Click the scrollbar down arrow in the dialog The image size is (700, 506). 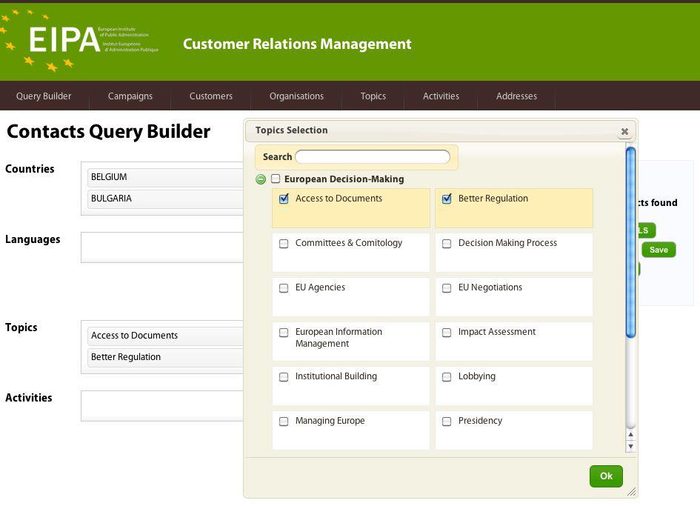pyautogui.click(x=630, y=445)
